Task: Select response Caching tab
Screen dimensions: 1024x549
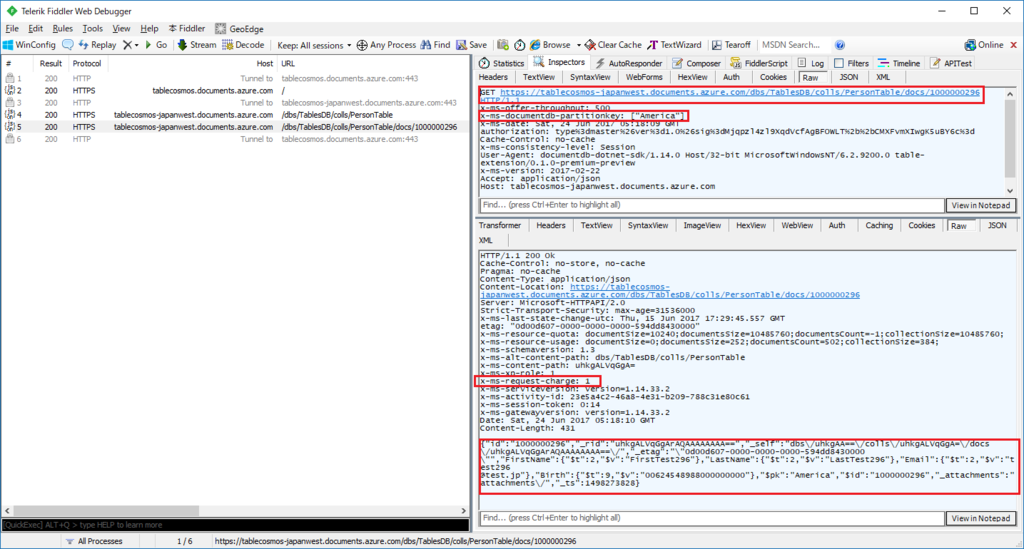Action: click(x=879, y=225)
